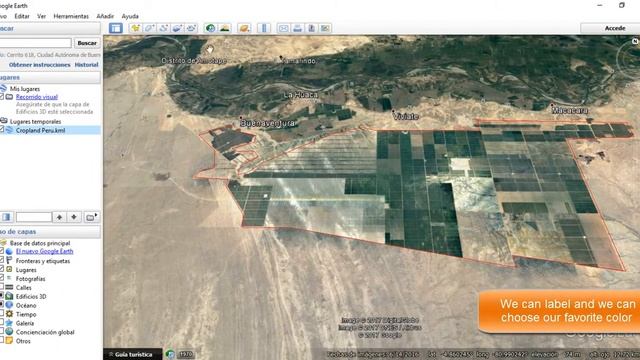Click the Edificios 3D layer icon
Viewport: 640px width, 360px height.
point(9,296)
